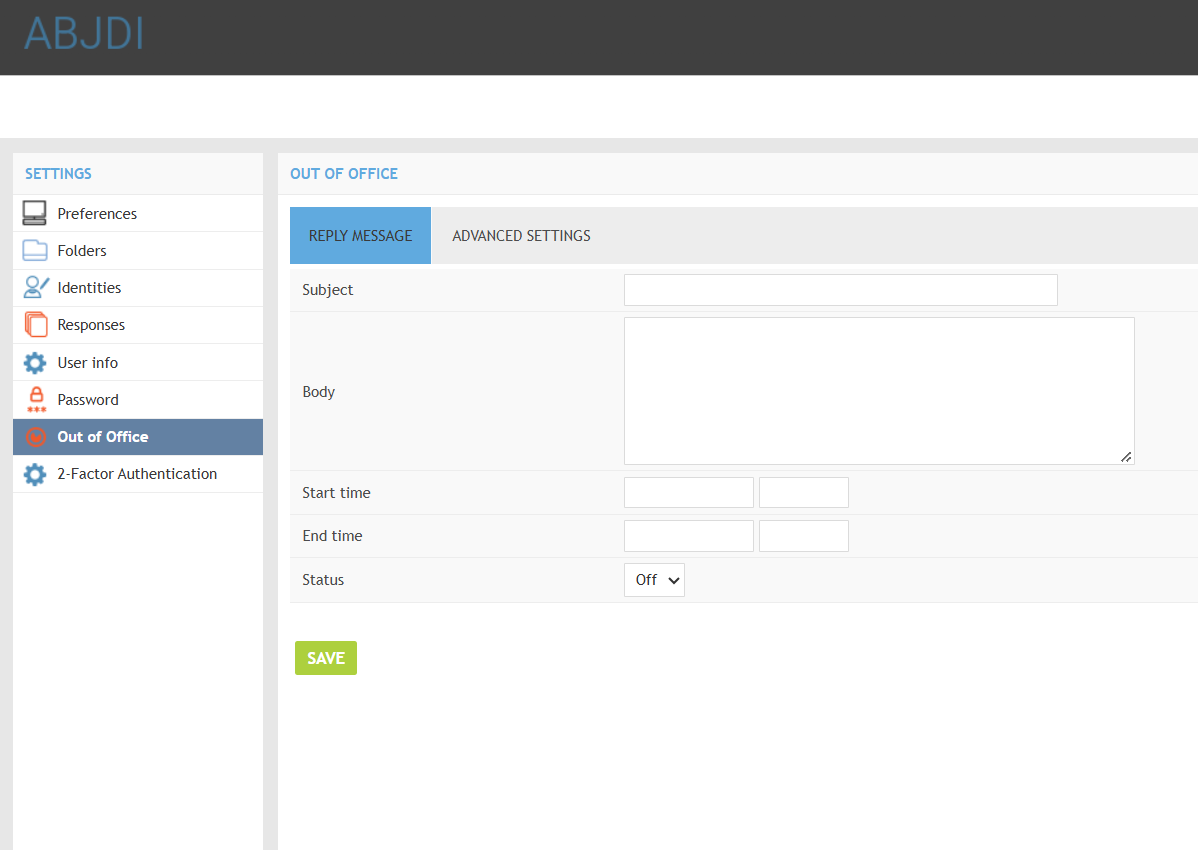Click inside the Body text area
Viewport: 1198px width, 850px height.
pyautogui.click(x=879, y=390)
